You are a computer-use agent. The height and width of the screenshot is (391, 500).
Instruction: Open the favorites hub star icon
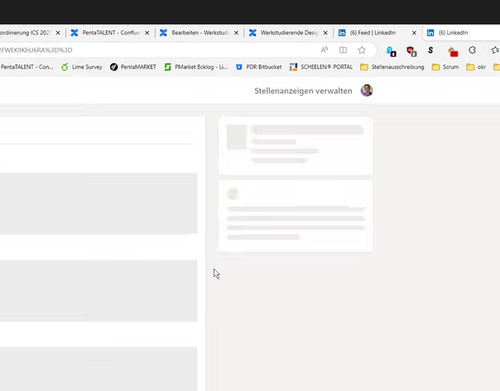[495, 50]
